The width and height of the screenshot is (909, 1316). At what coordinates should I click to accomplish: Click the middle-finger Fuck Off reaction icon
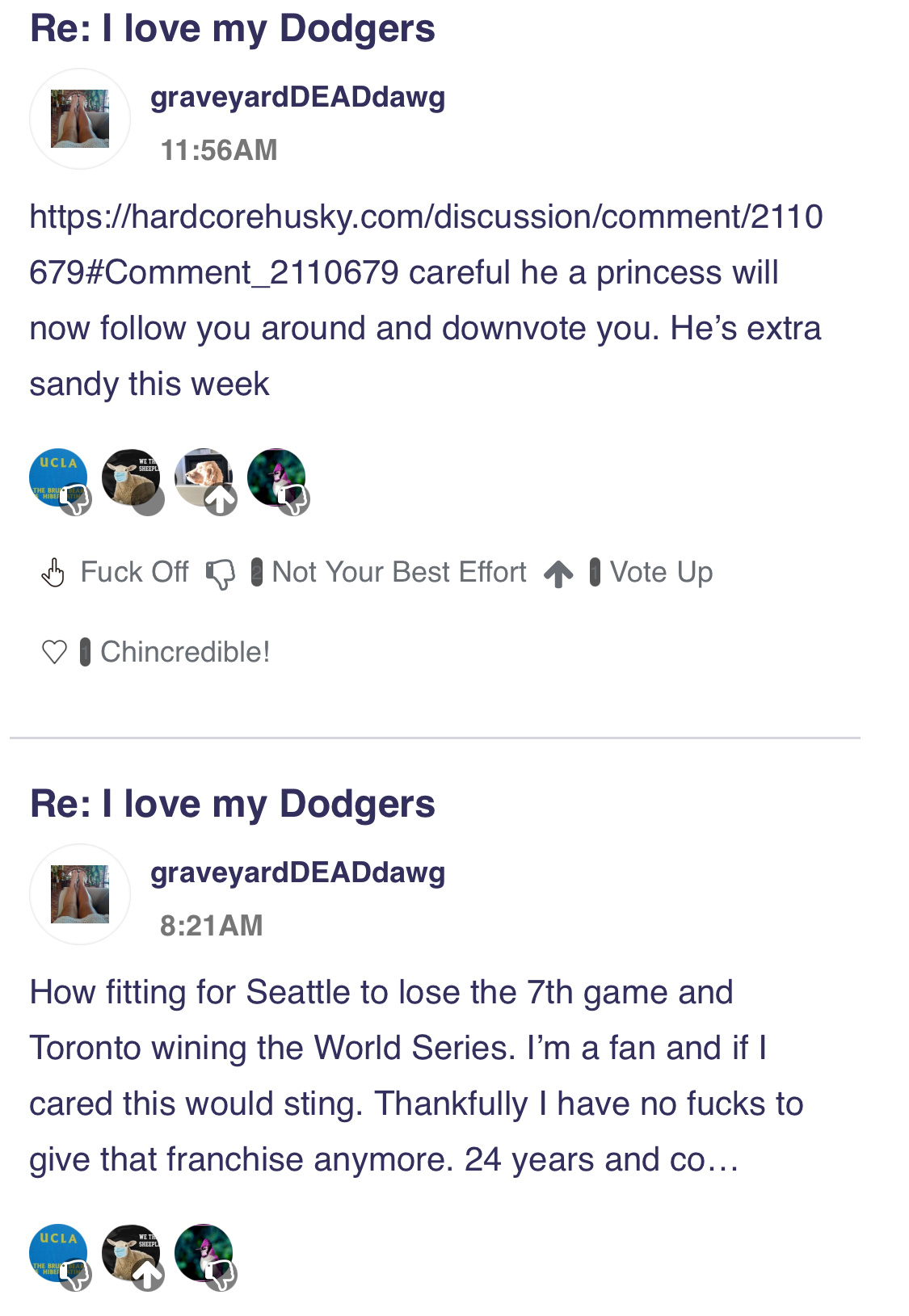coord(53,573)
